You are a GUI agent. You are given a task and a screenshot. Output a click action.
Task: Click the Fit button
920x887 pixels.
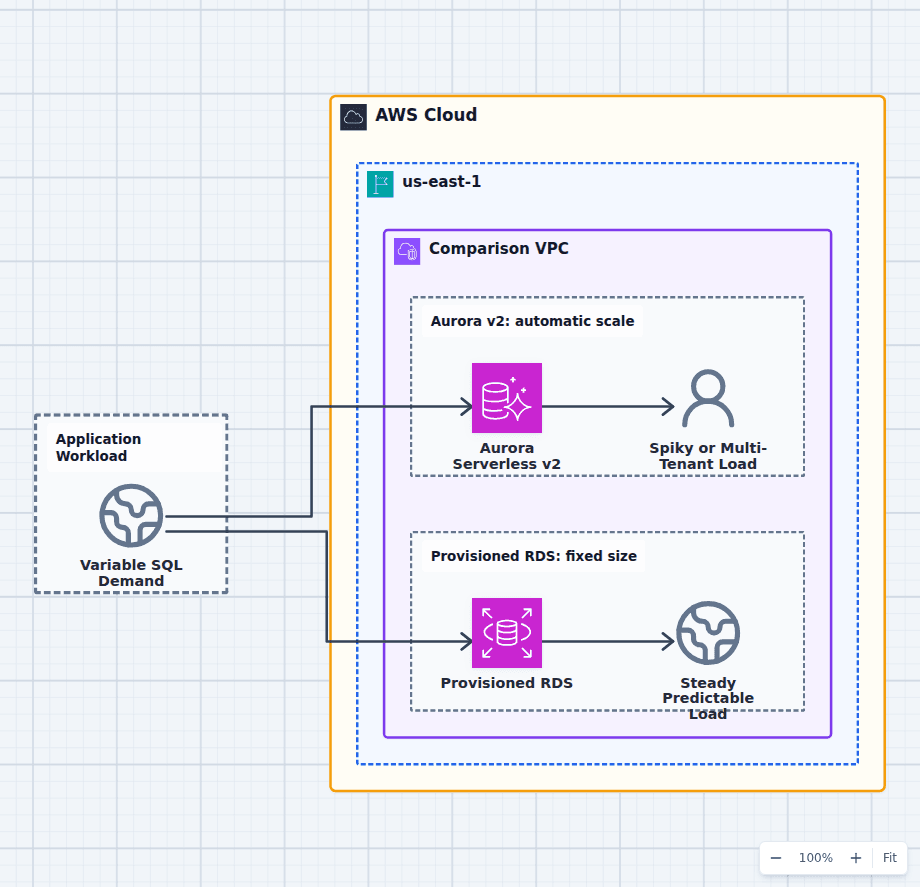point(889,858)
